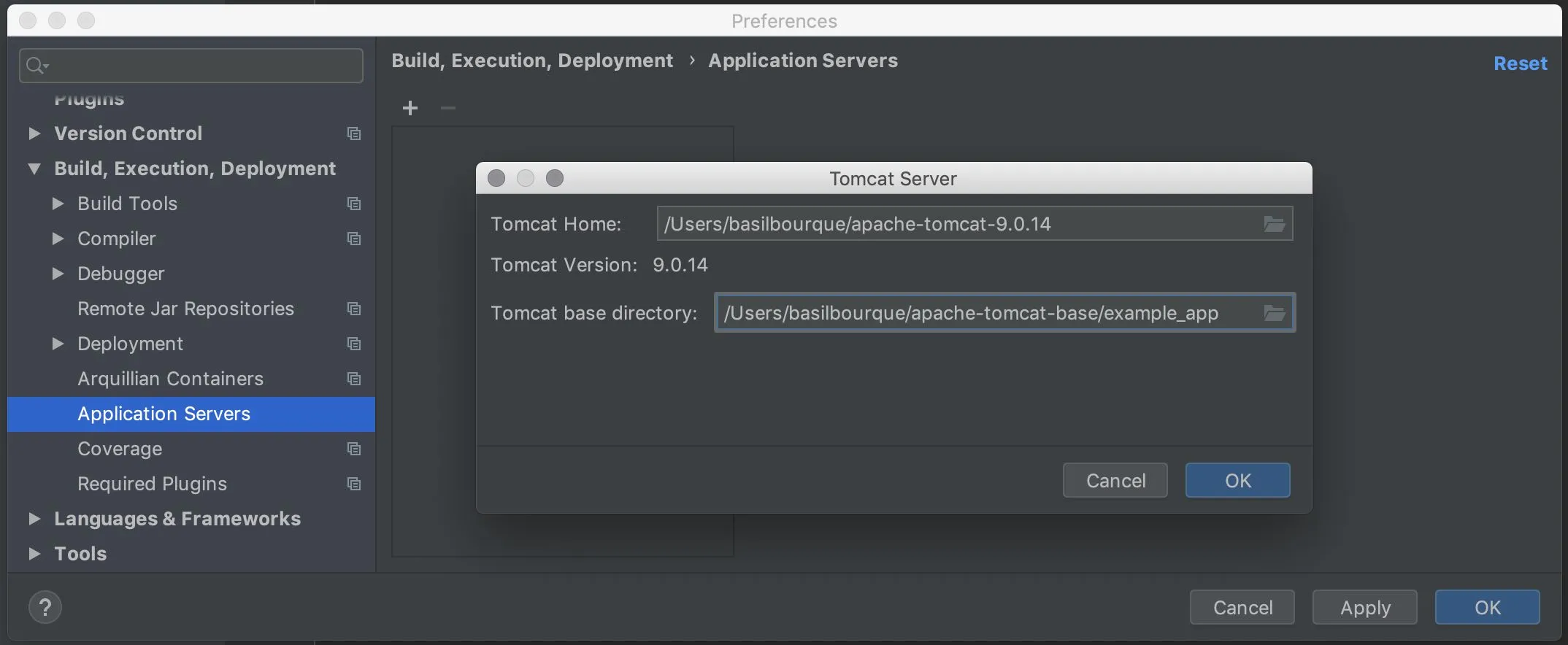The image size is (1568, 645).
Task: Expand the Version Control section
Action: [x=34, y=134]
